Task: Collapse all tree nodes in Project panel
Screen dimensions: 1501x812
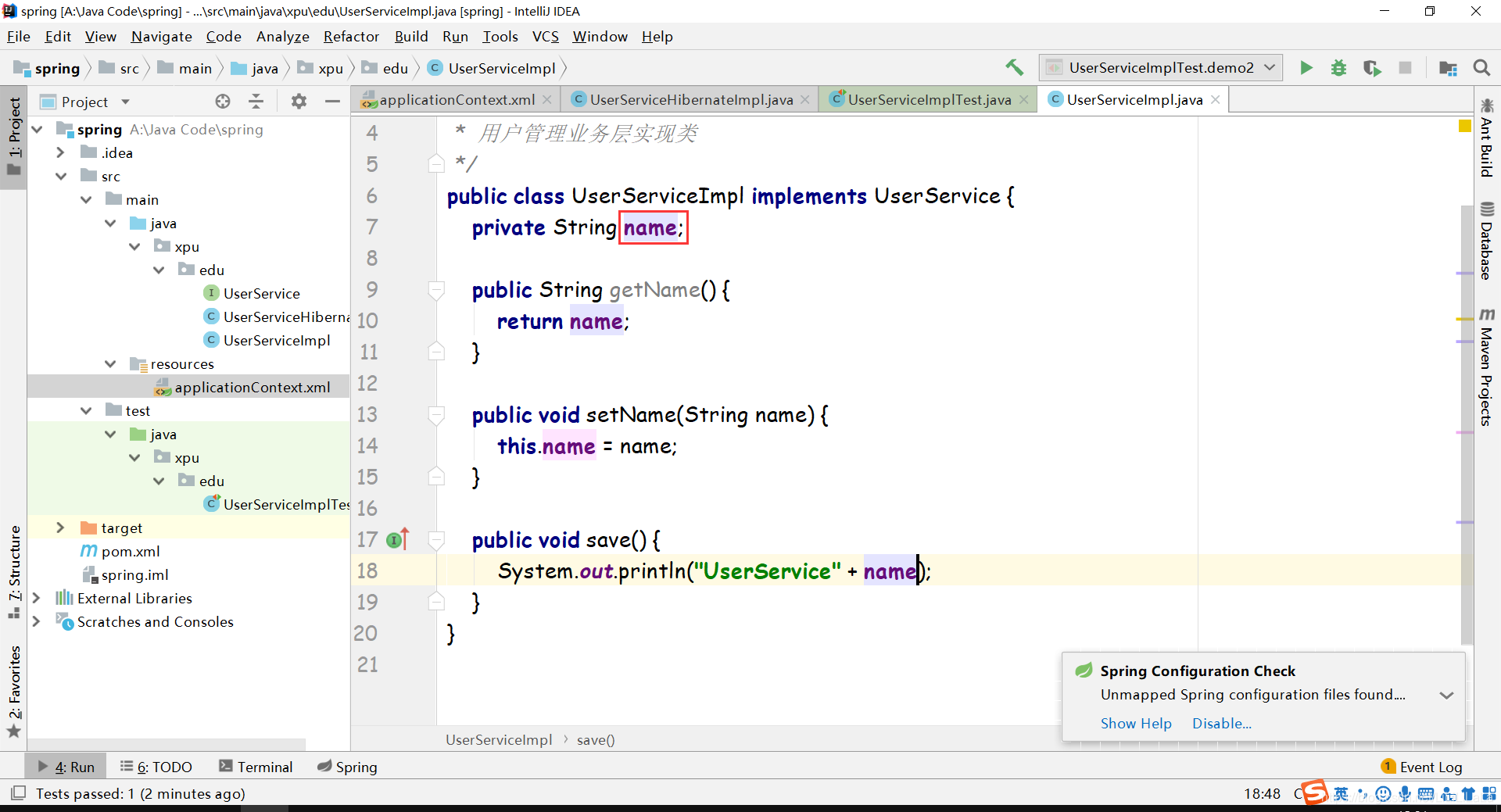Action: point(256,102)
